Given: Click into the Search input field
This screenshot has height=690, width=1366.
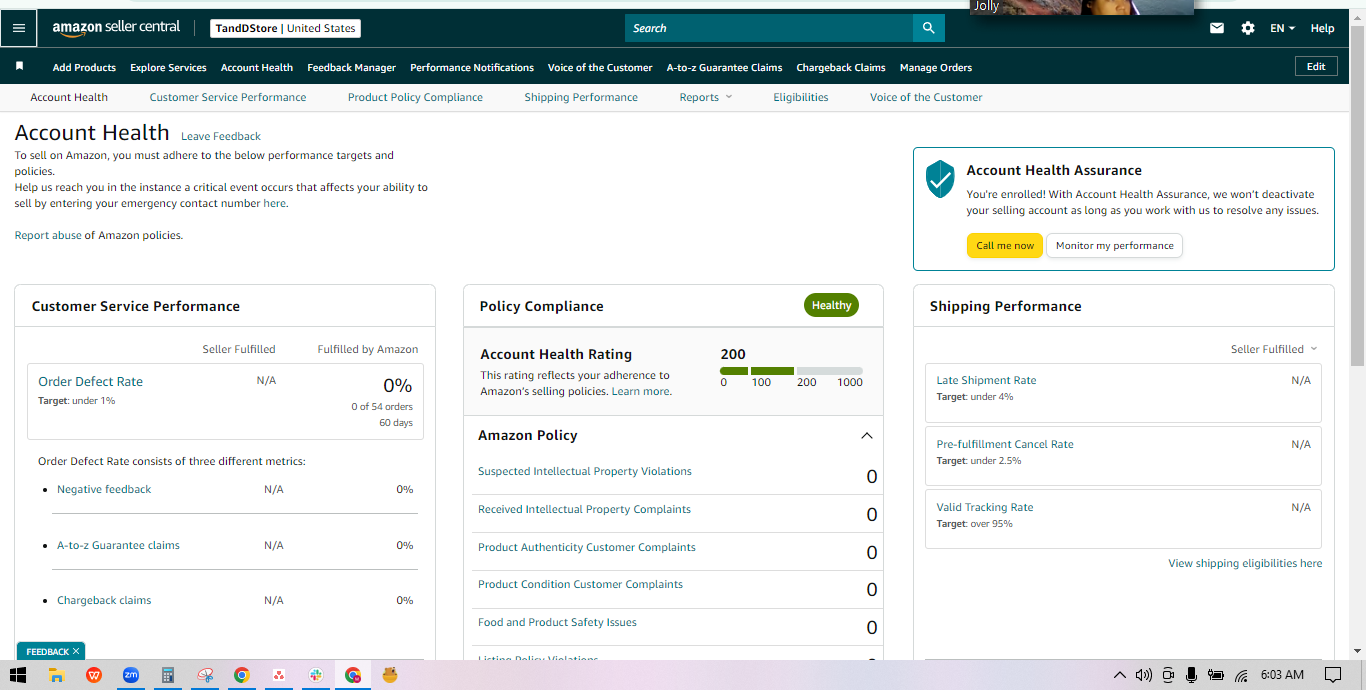Looking at the screenshot, I should [769, 28].
